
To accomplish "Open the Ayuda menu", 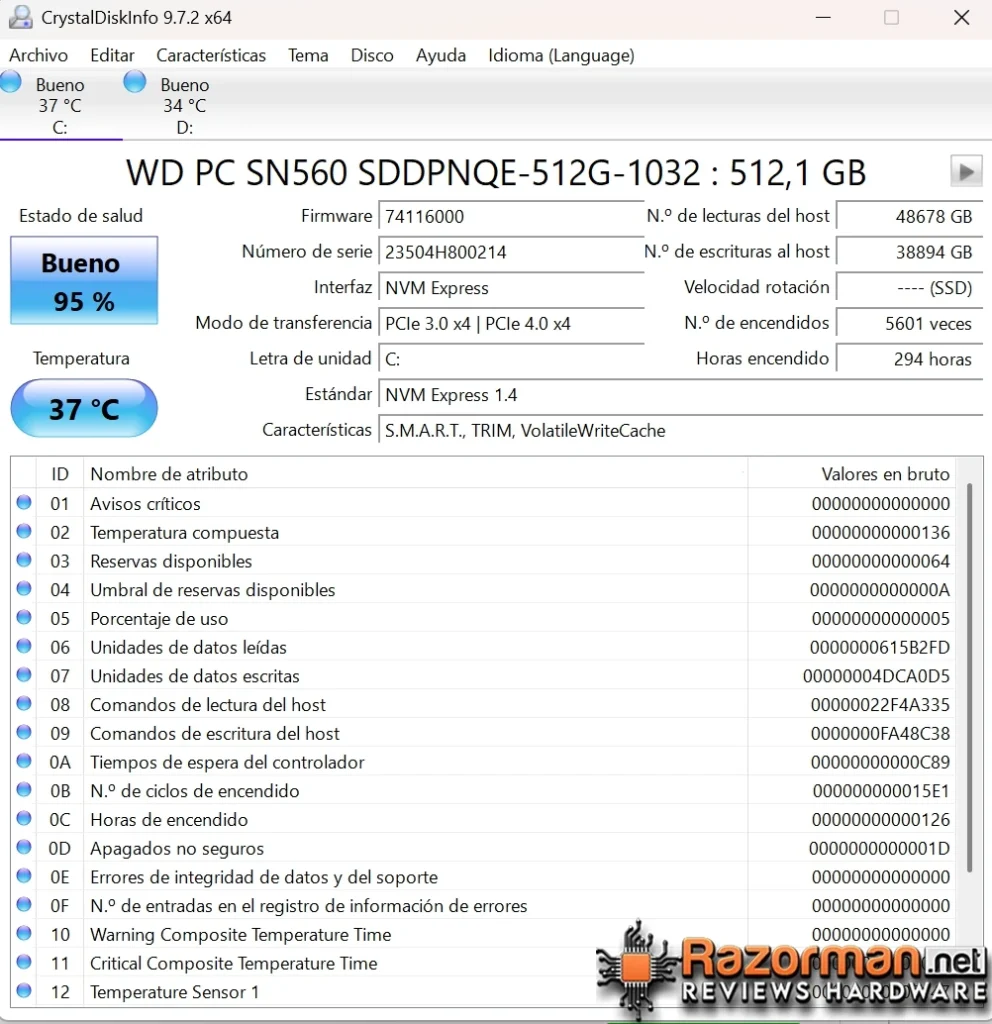I will click(441, 56).
